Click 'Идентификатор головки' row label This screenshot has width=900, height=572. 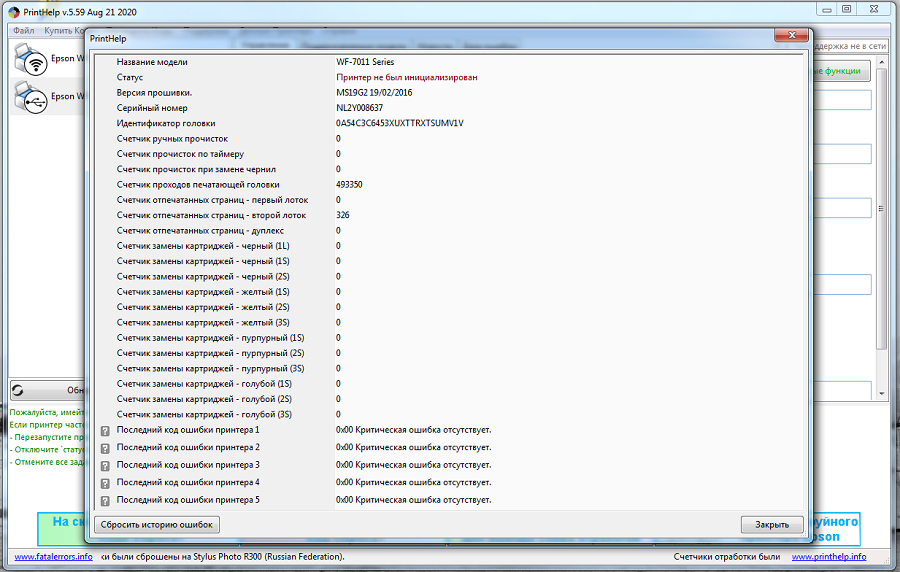coord(166,123)
